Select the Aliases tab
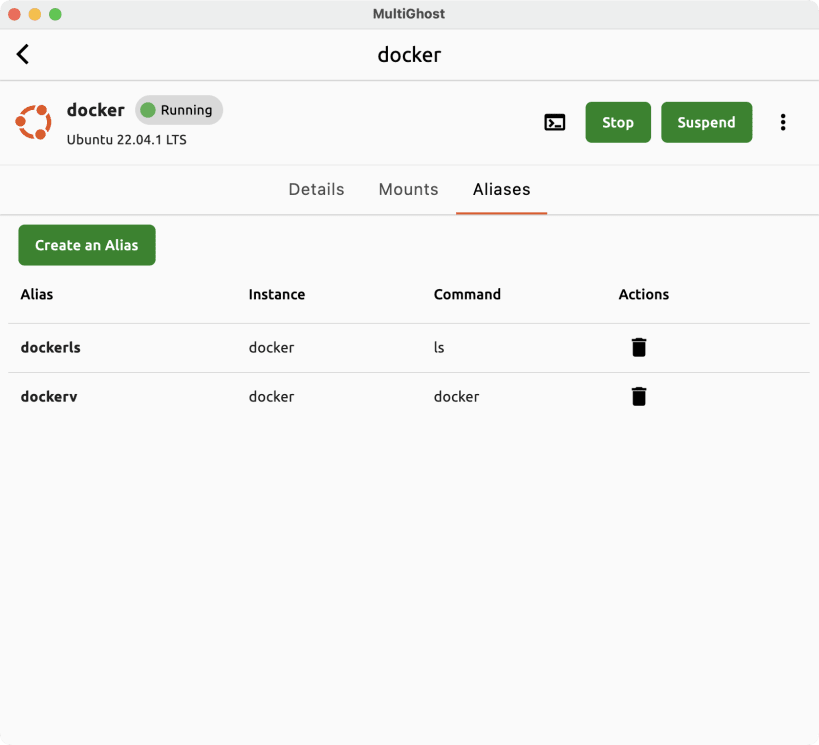The image size is (819, 745). coord(501,189)
